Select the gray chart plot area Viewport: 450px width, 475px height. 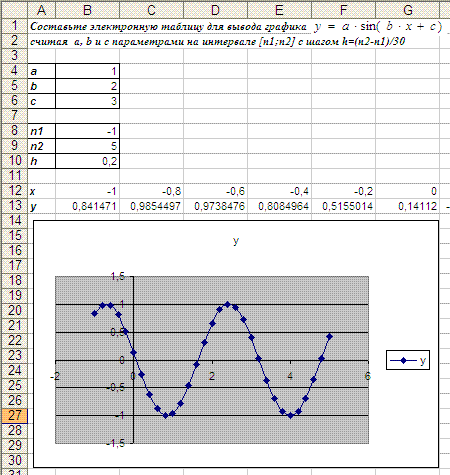click(x=212, y=360)
